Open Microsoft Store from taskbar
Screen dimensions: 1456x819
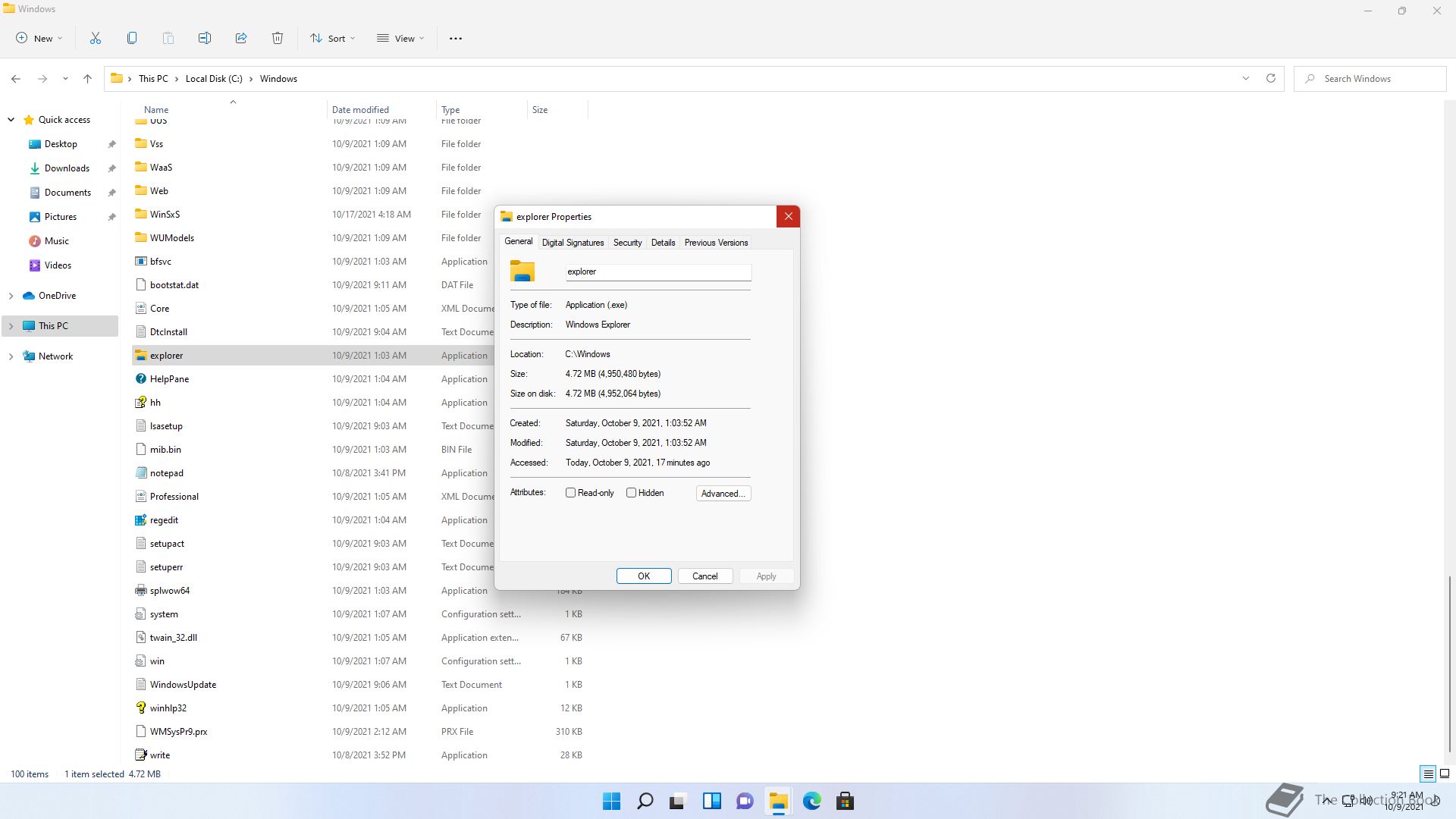(x=845, y=801)
